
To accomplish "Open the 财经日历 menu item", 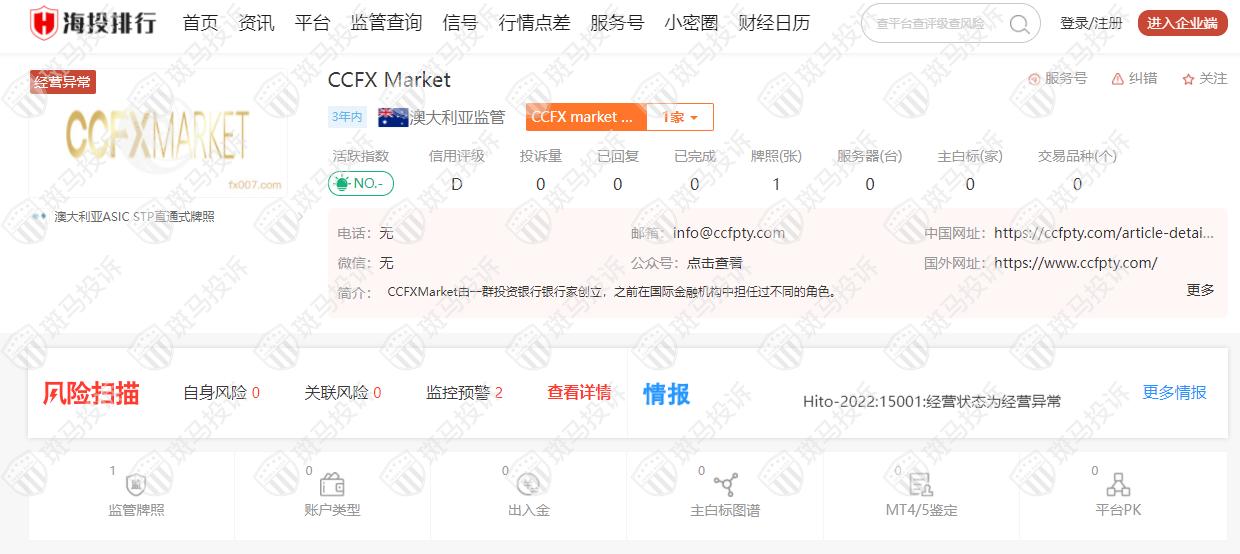I will 774,23.
